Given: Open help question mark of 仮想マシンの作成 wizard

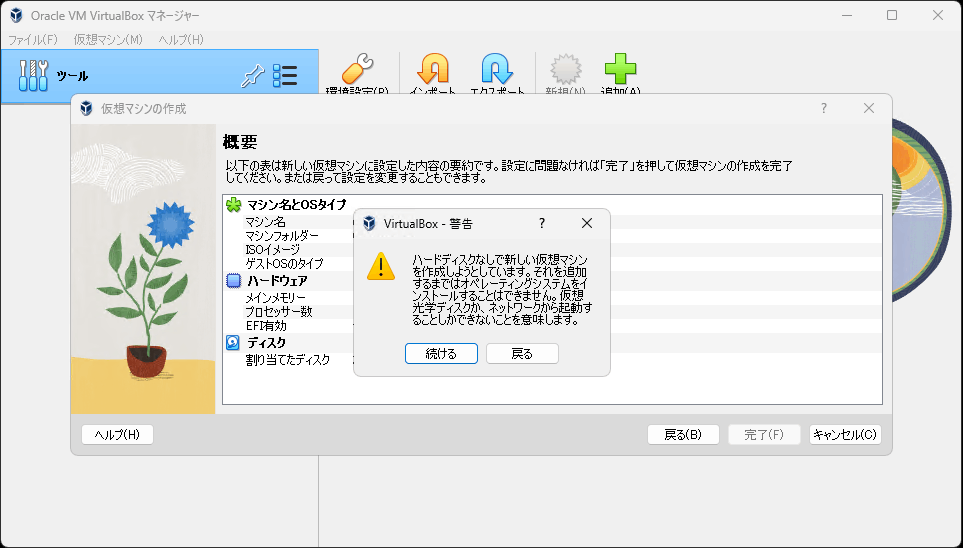Looking at the screenshot, I should [824, 108].
